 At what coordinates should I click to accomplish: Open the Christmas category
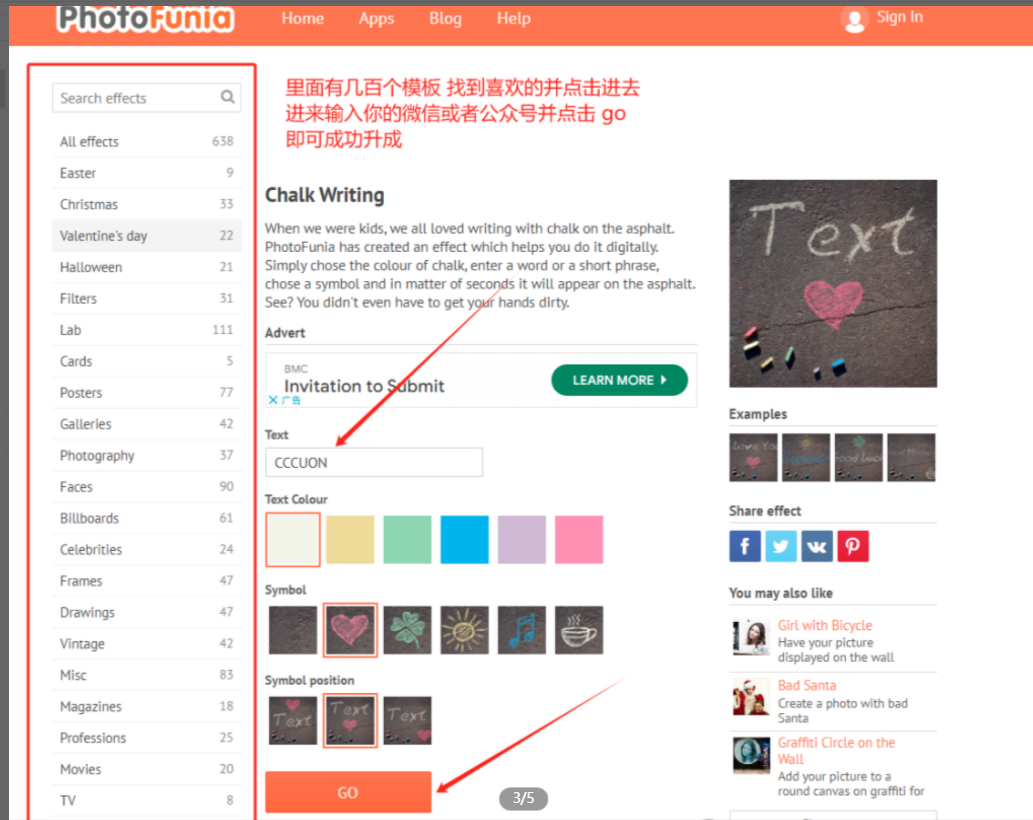click(x=147, y=204)
